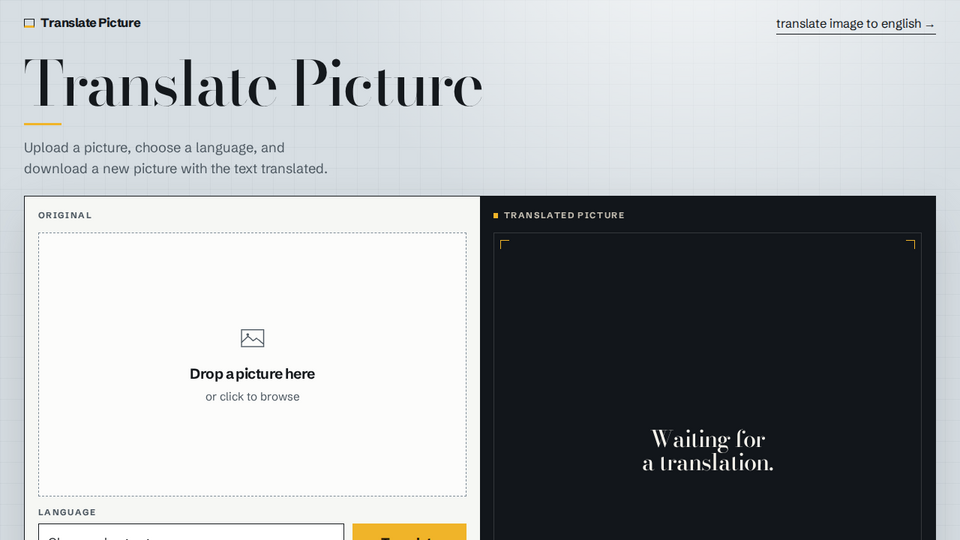Open the Translate Picture brand link
Image resolution: width=960 pixels, height=540 pixels.
[82, 23]
